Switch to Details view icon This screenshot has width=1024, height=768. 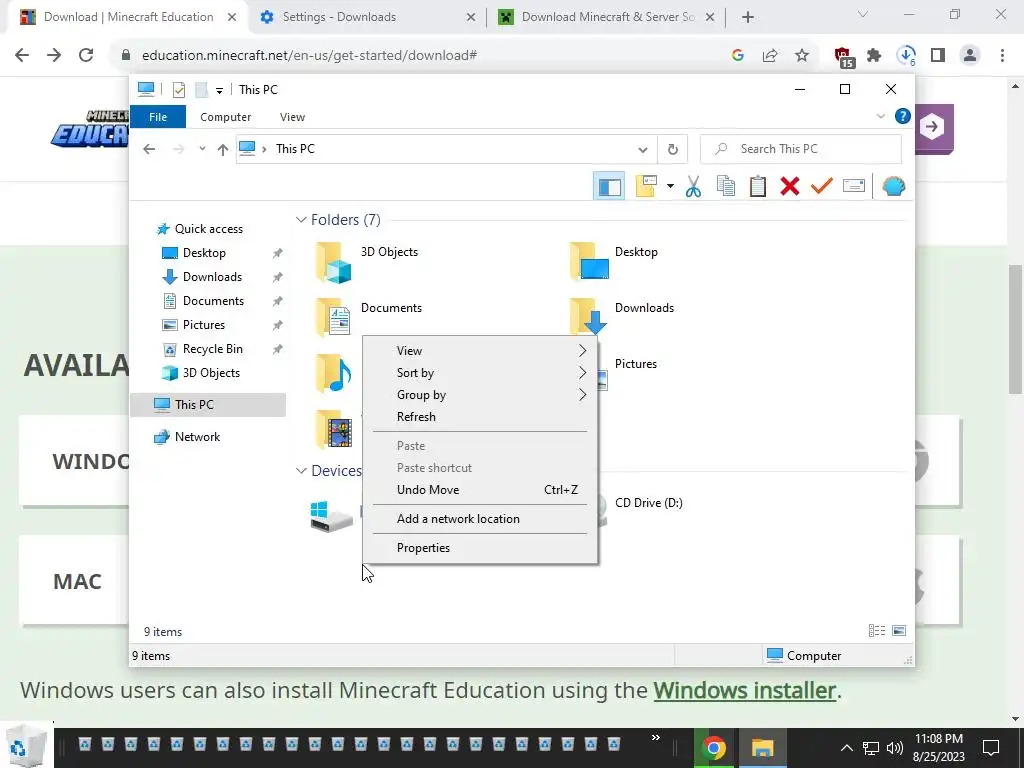[877, 630]
